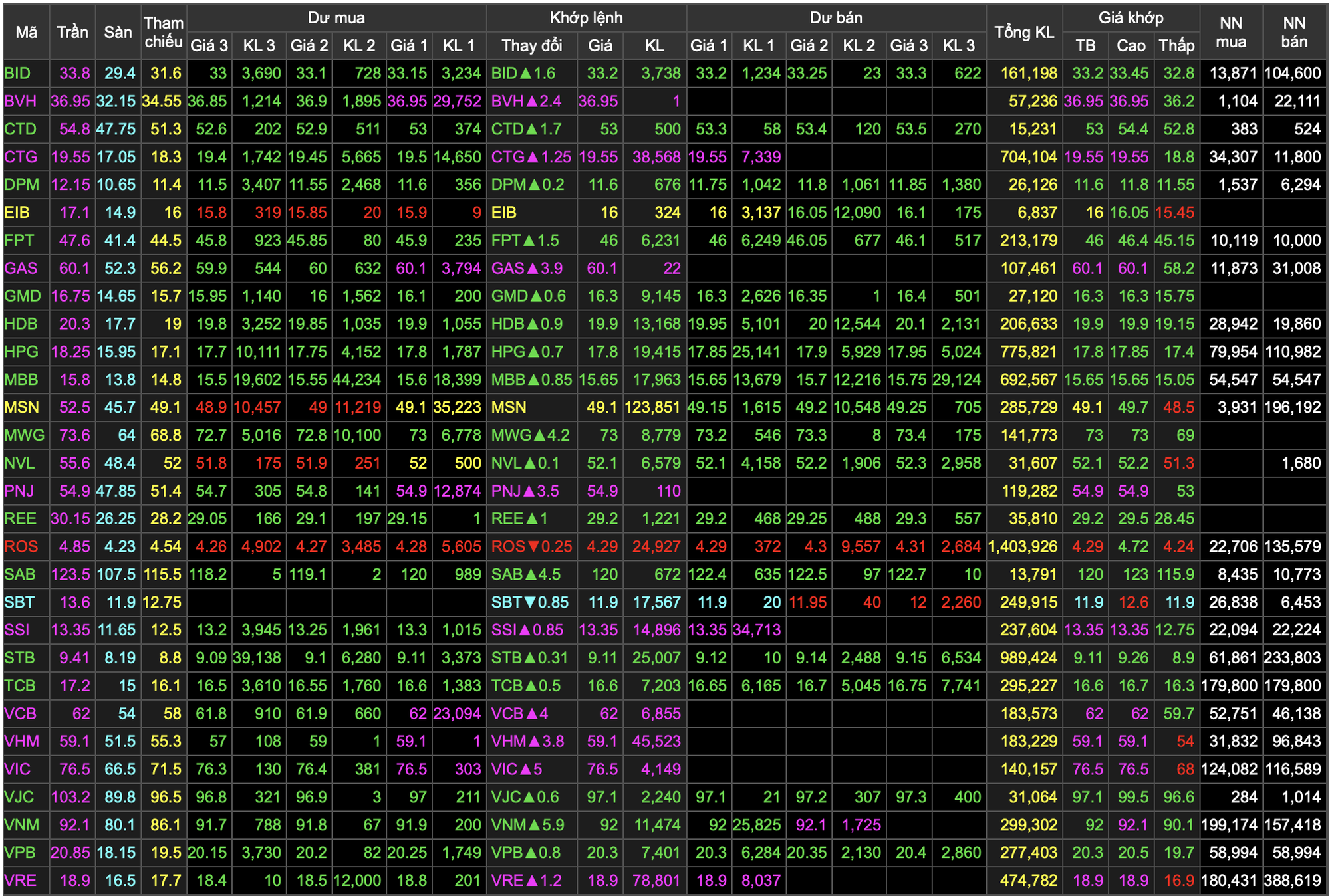Open the SSI ticker
This screenshot has height=896, width=1330.
tap(17, 629)
